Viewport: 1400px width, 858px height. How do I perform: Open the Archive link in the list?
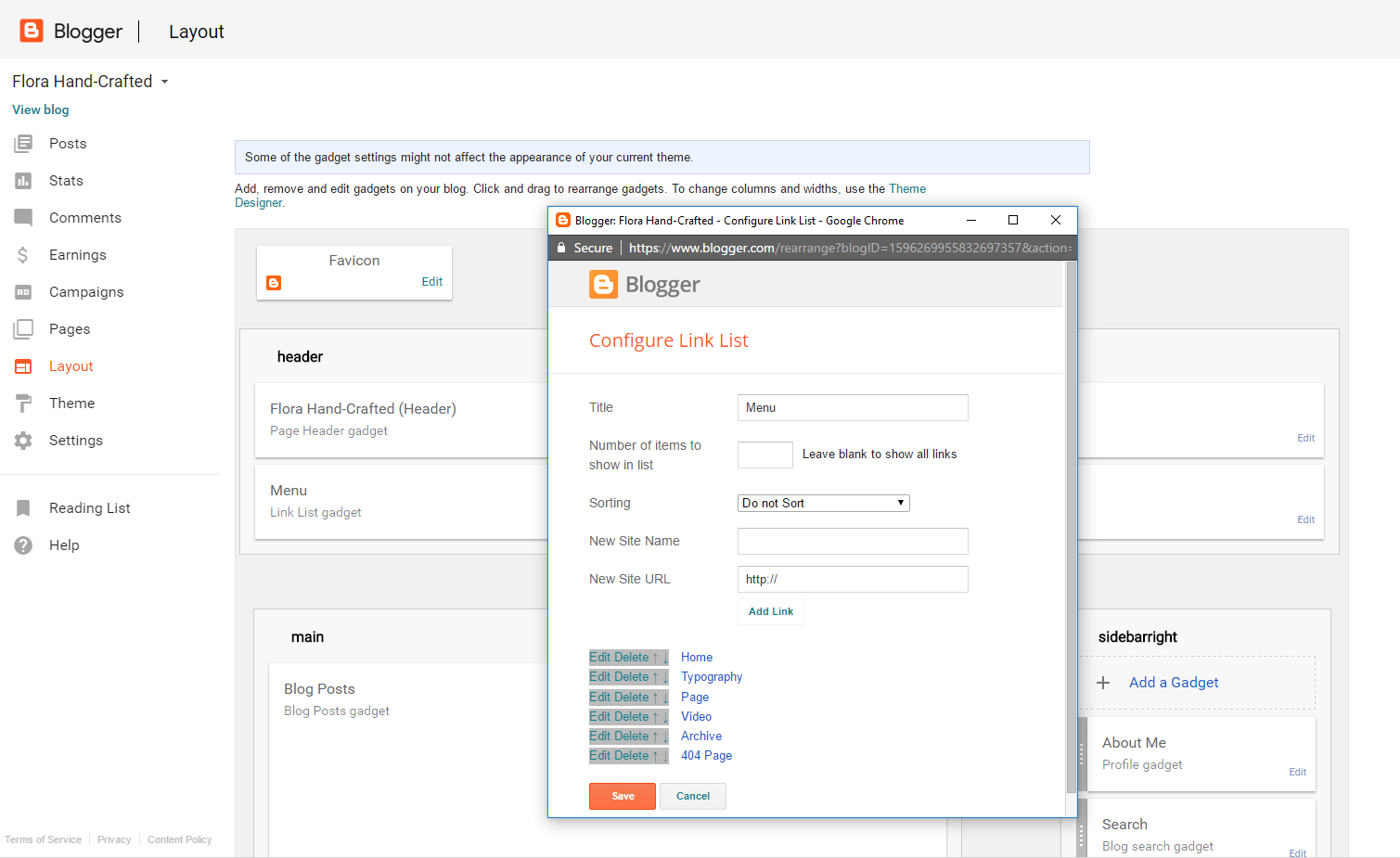(701, 736)
